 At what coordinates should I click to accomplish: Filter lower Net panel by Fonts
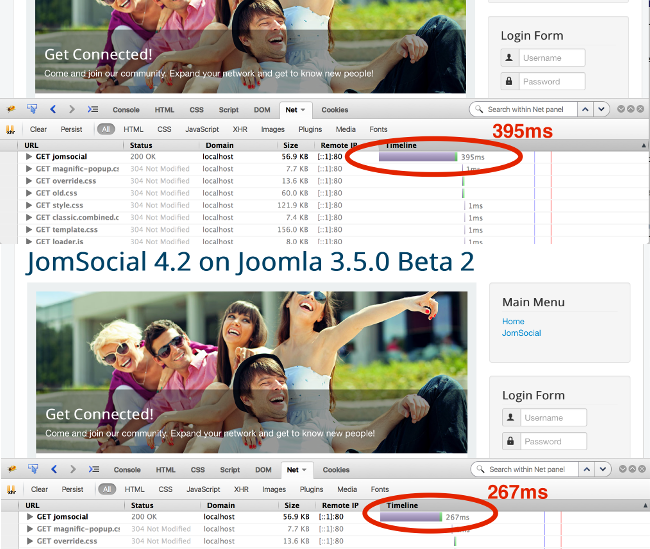click(x=380, y=489)
